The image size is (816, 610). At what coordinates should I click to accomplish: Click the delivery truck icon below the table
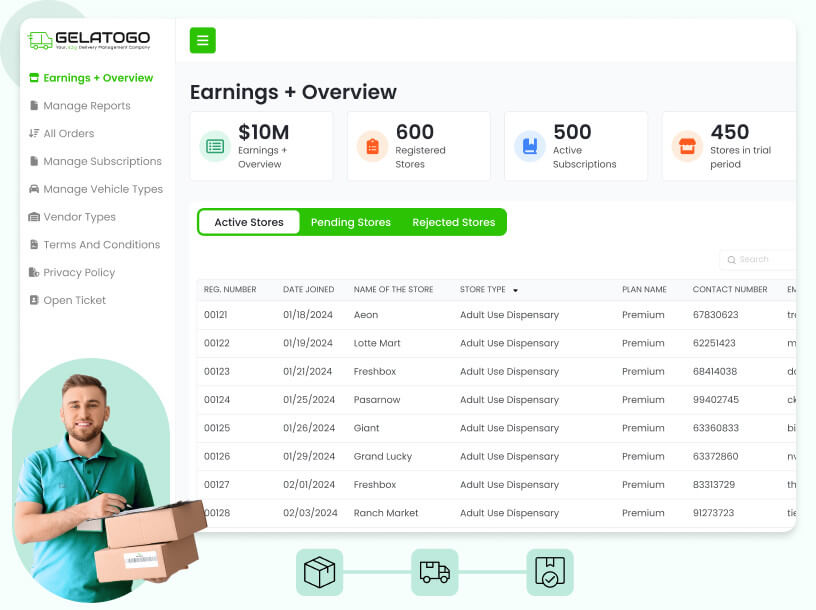coord(435,573)
